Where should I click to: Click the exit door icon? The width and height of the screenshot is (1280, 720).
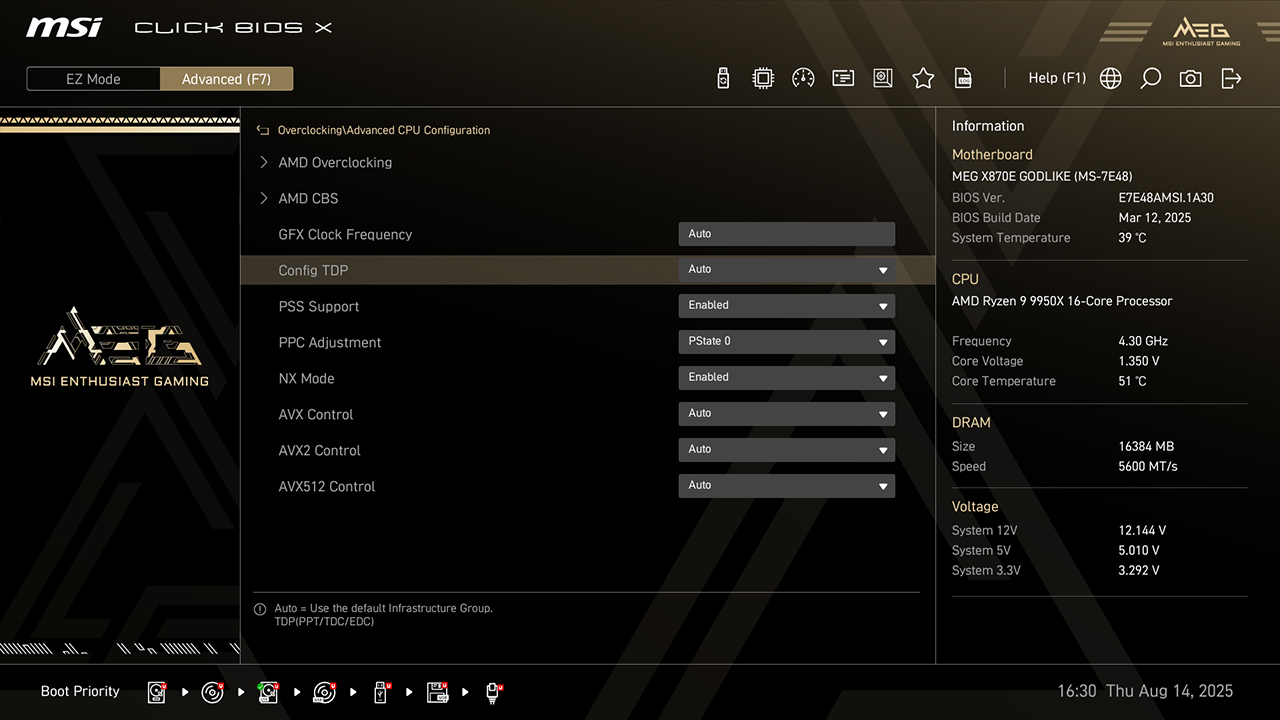[1231, 78]
